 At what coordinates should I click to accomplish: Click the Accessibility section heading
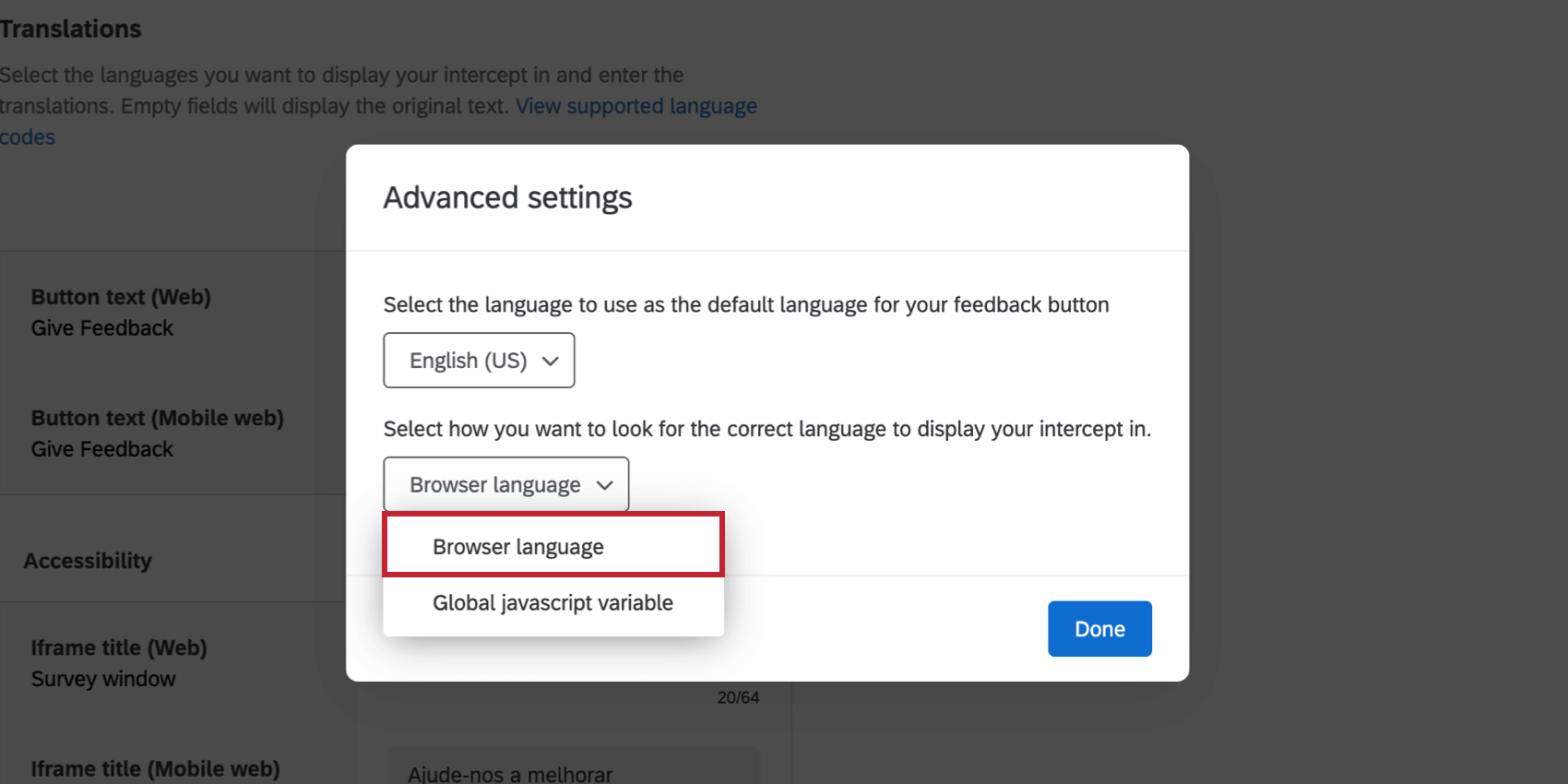point(88,561)
